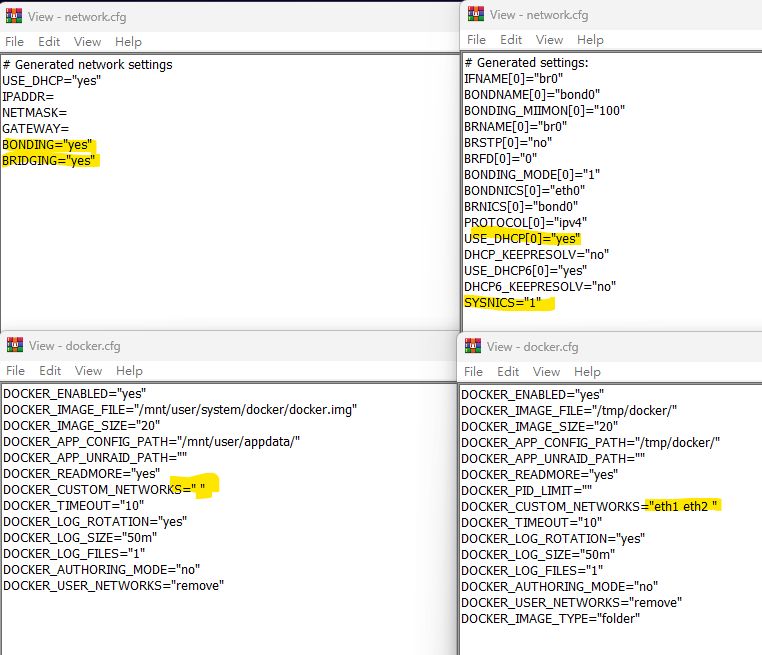Screen dimensions: 762x655
Task: Click the USE_DHCP6[0]="yes" line
Action: coord(525,271)
